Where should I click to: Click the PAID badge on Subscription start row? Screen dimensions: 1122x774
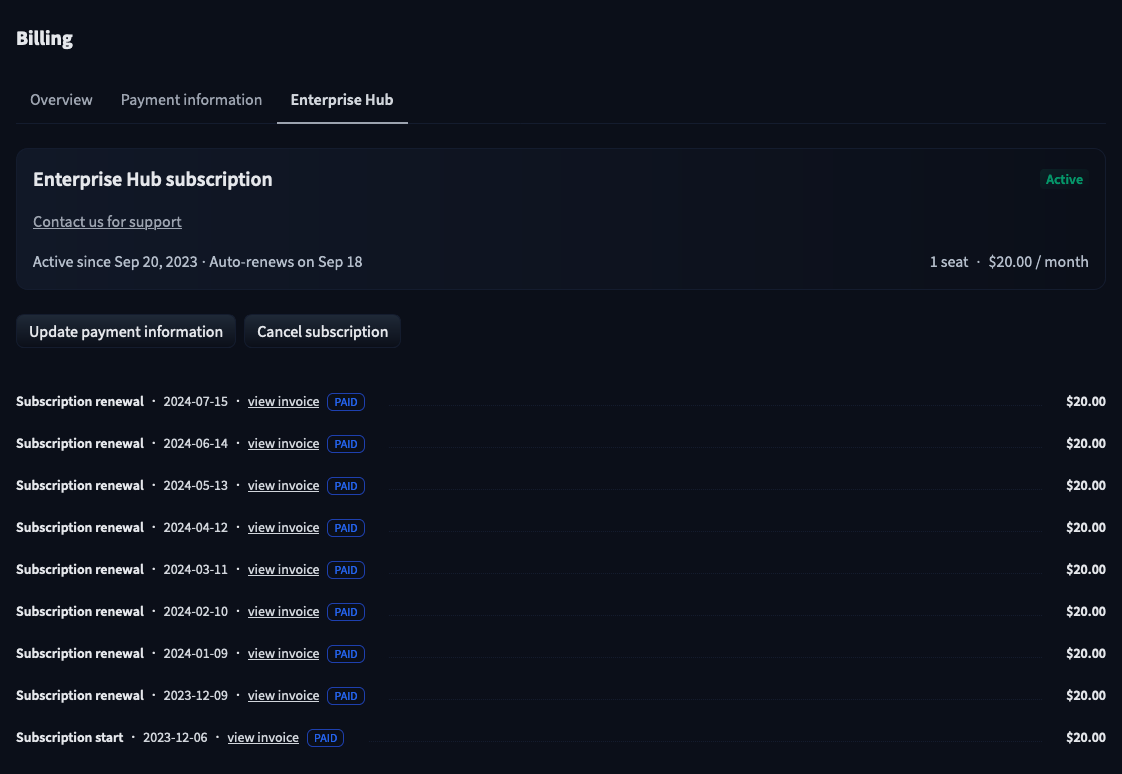[x=325, y=738]
